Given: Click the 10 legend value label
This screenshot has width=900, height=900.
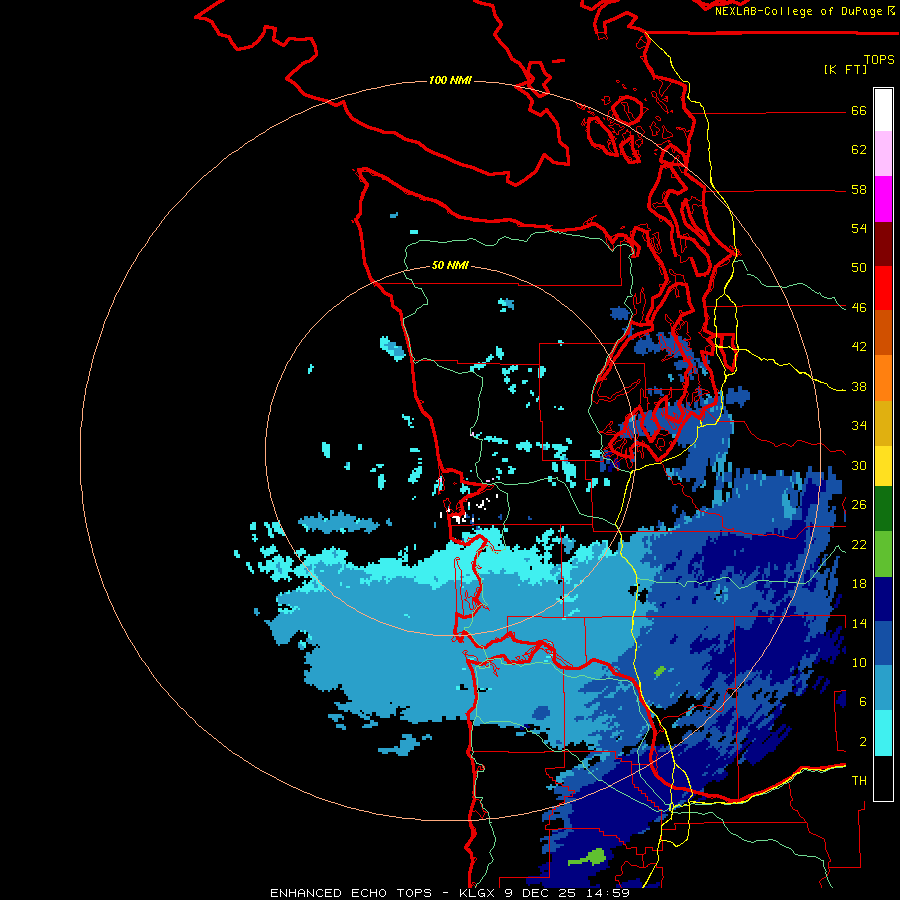Looking at the screenshot, I should [x=859, y=662].
